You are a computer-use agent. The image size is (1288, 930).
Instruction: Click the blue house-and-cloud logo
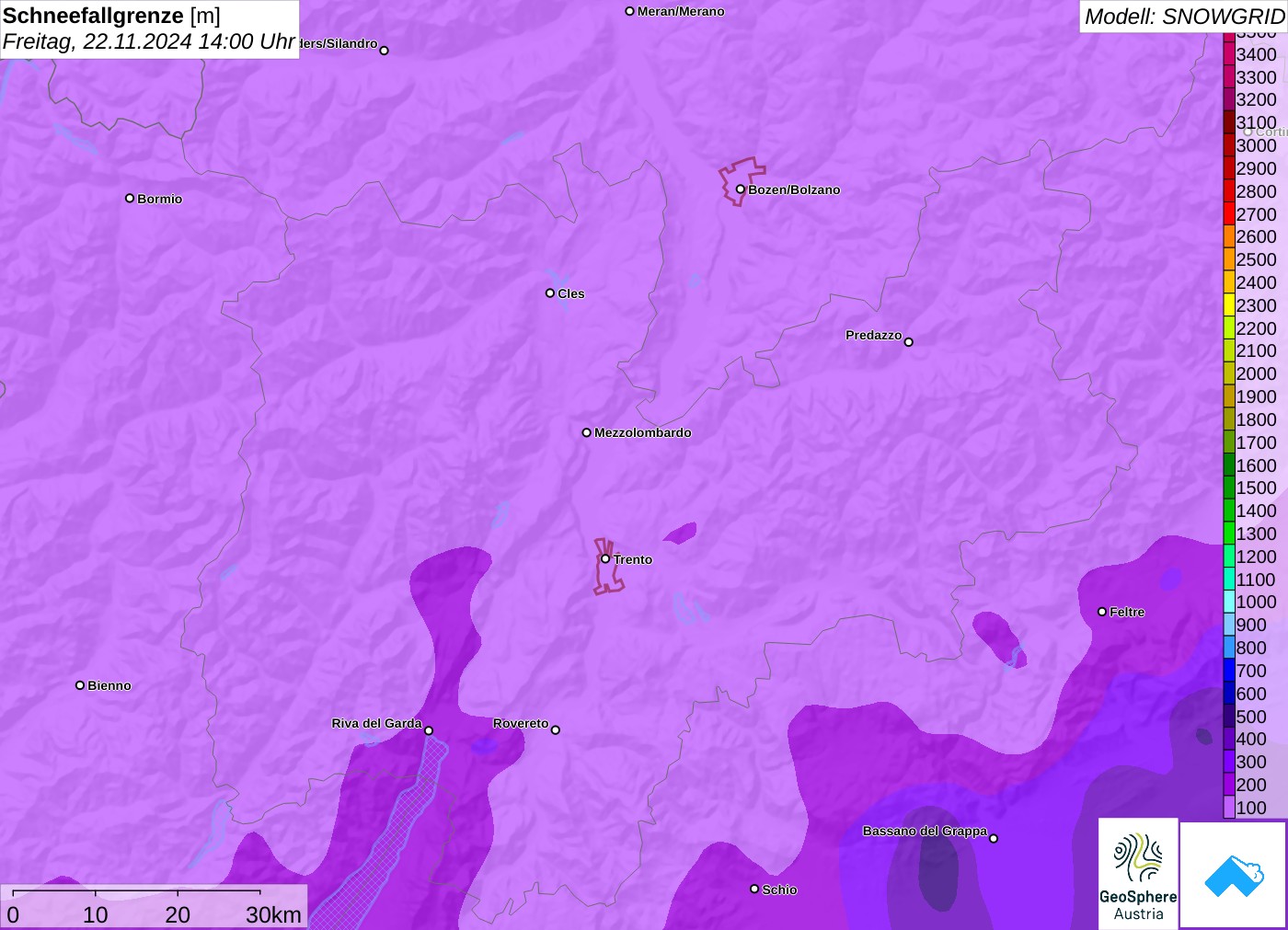click(x=1234, y=875)
